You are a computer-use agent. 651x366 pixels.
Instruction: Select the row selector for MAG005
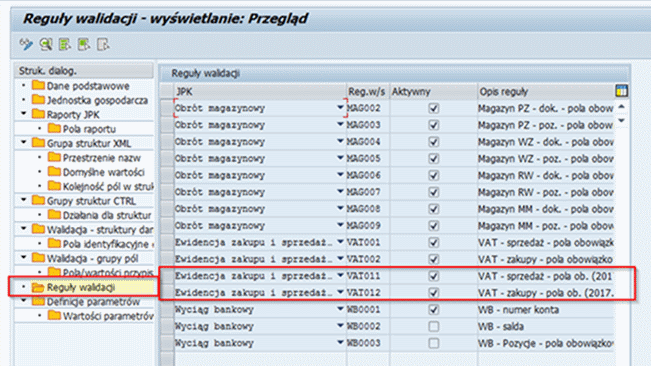(167, 159)
